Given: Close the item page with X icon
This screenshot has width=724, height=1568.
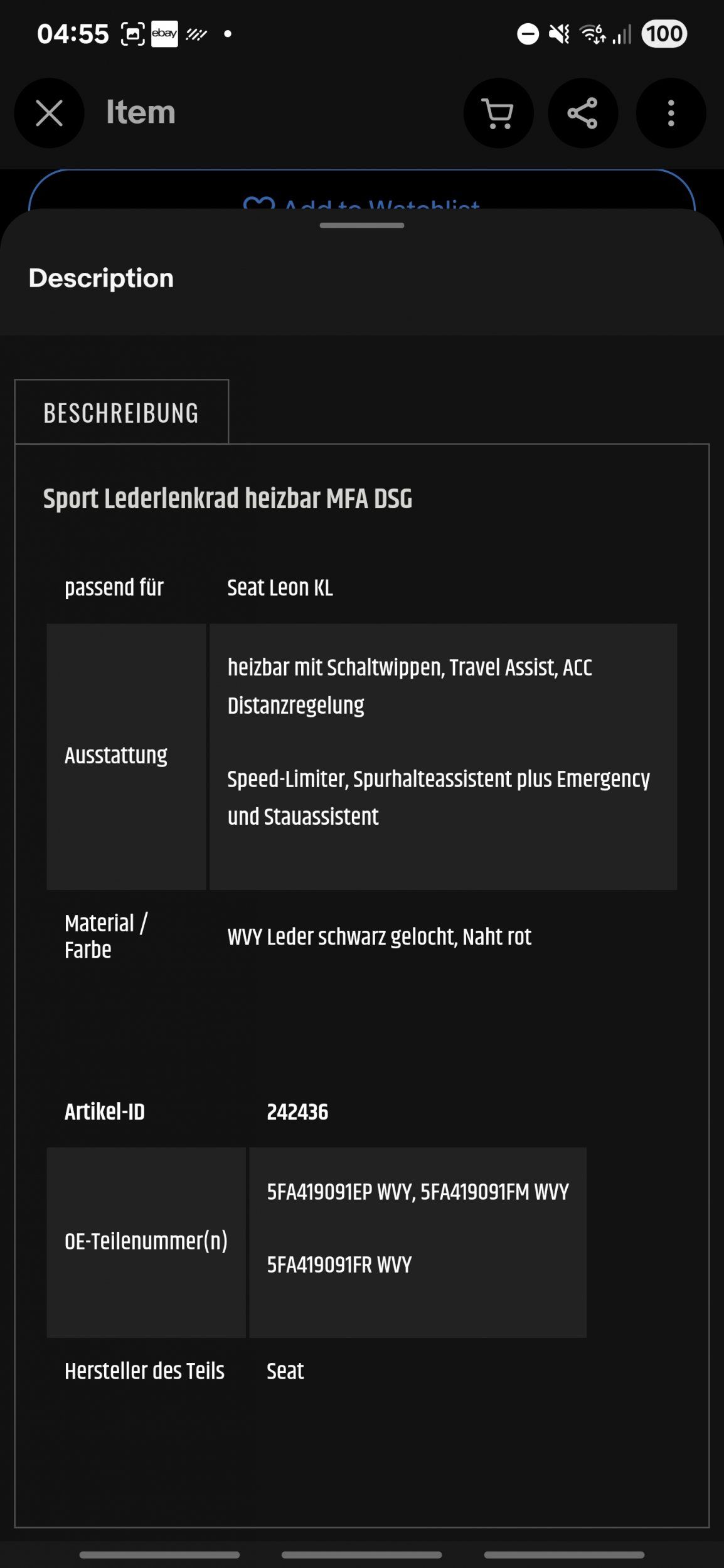Looking at the screenshot, I should pyautogui.click(x=49, y=113).
